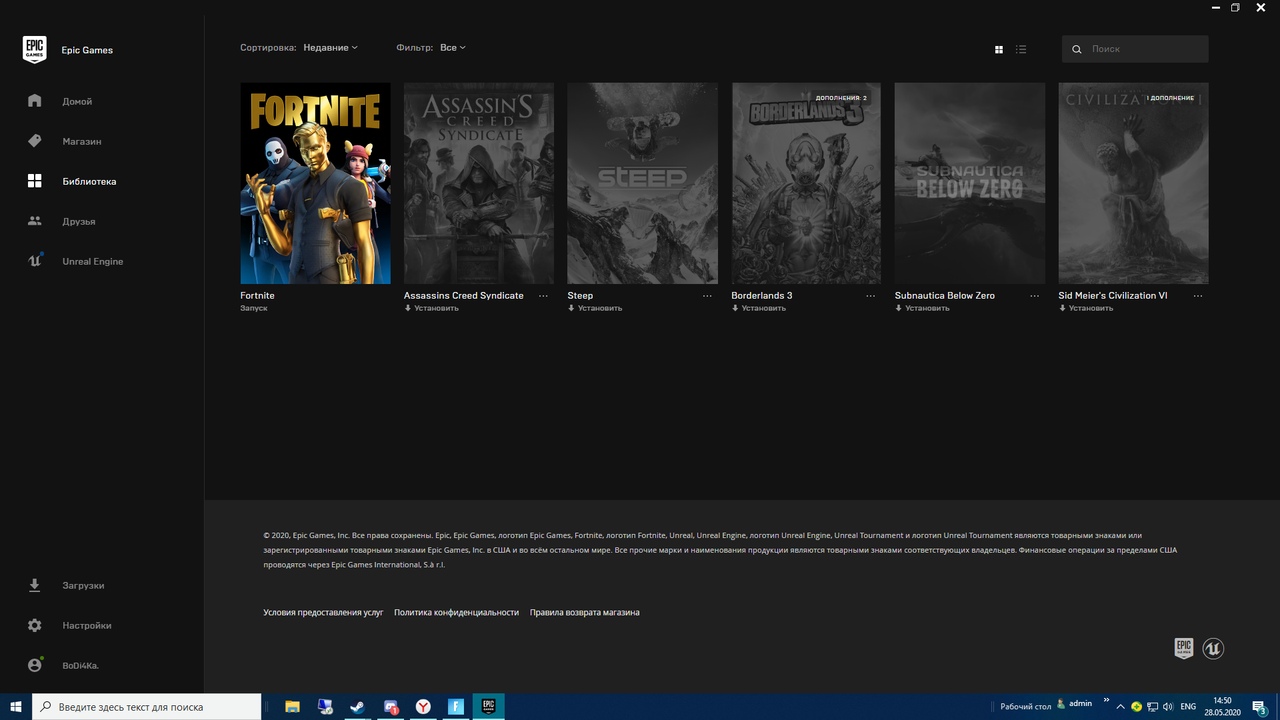1280x720 pixels.
Task: Select the Civilization VI cover
Action: 1134,183
